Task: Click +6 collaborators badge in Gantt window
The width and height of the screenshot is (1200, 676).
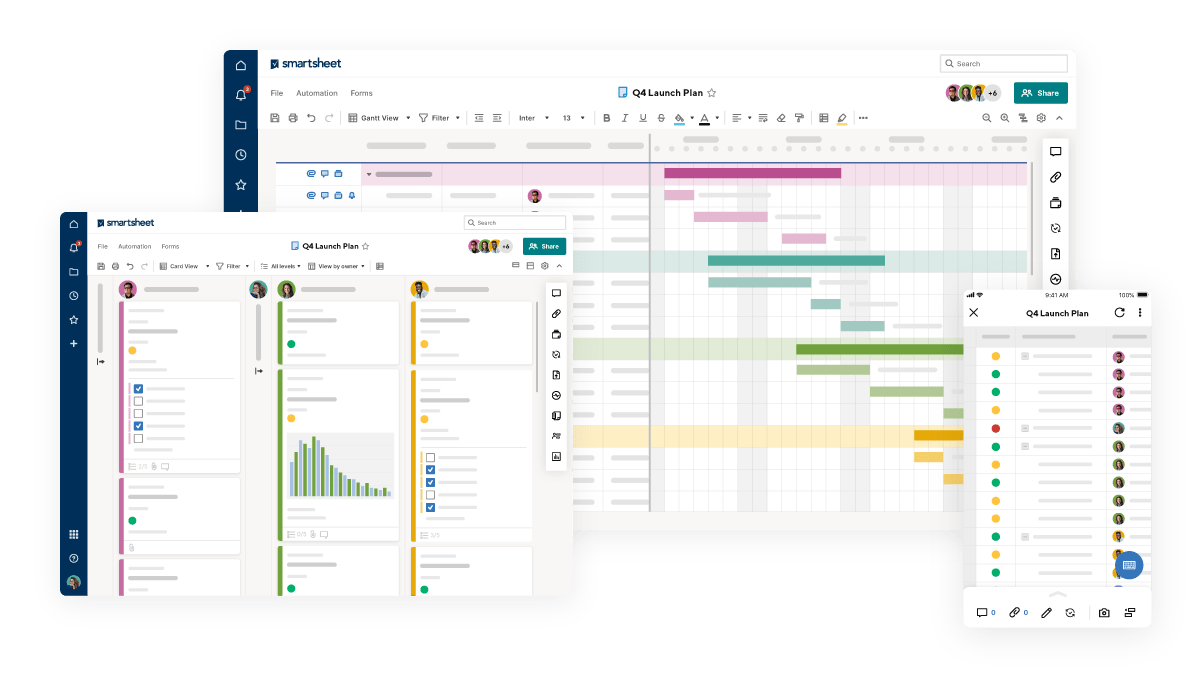Action: click(x=992, y=93)
